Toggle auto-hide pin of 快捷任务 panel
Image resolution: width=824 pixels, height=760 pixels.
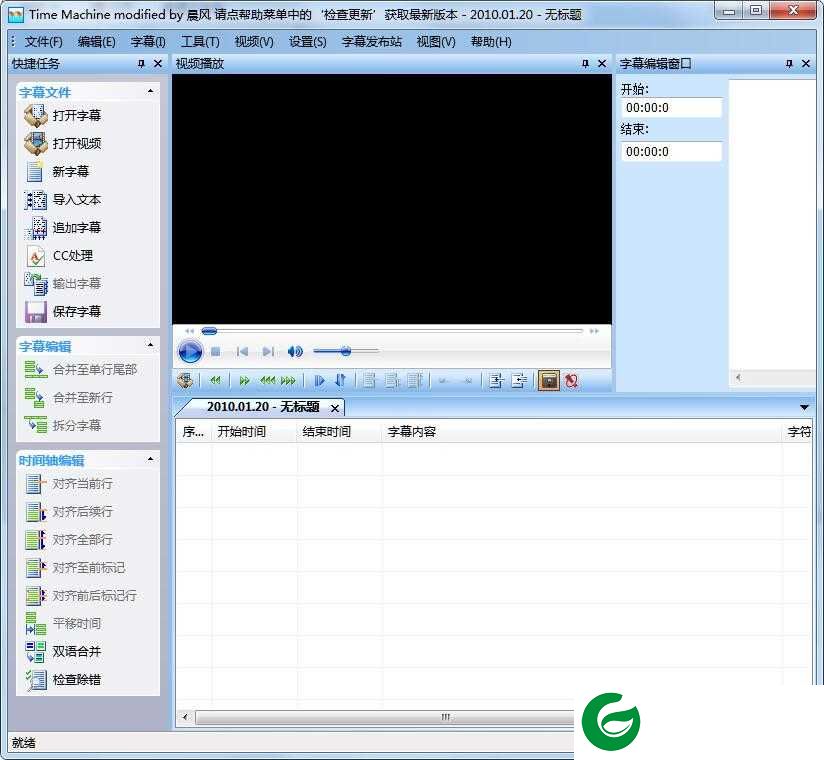coord(141,64)
